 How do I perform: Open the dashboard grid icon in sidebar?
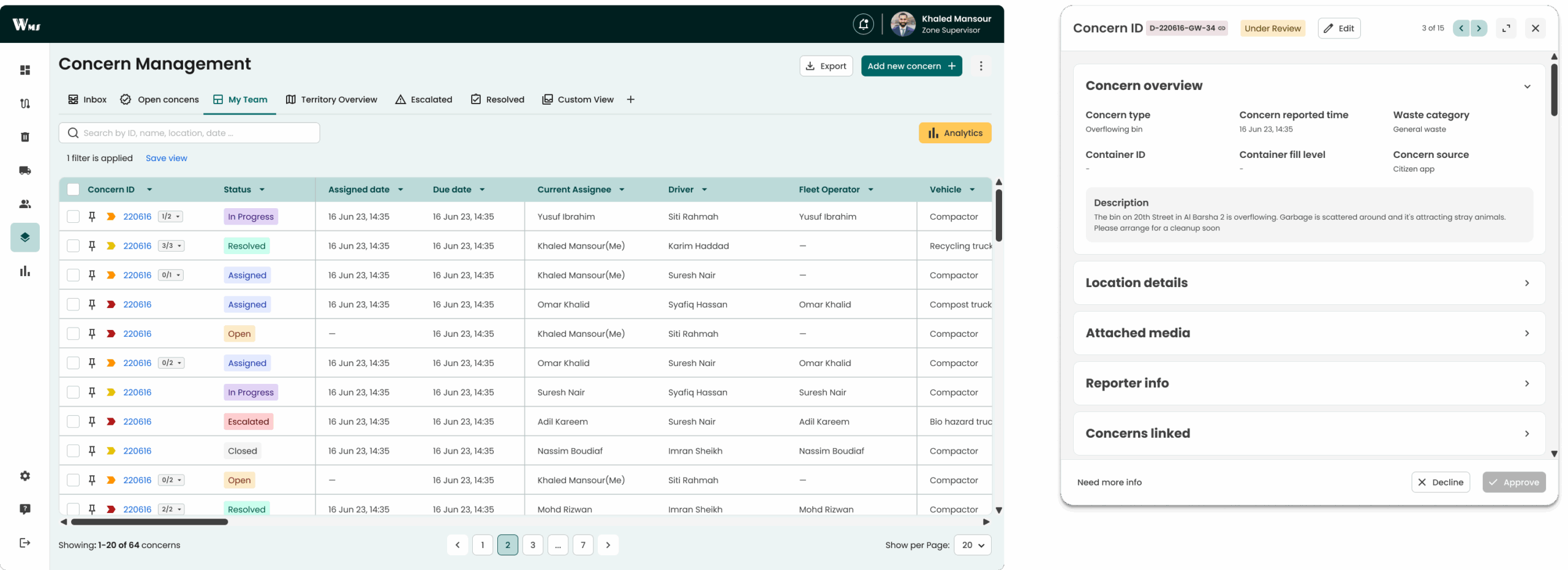point(25,70)
